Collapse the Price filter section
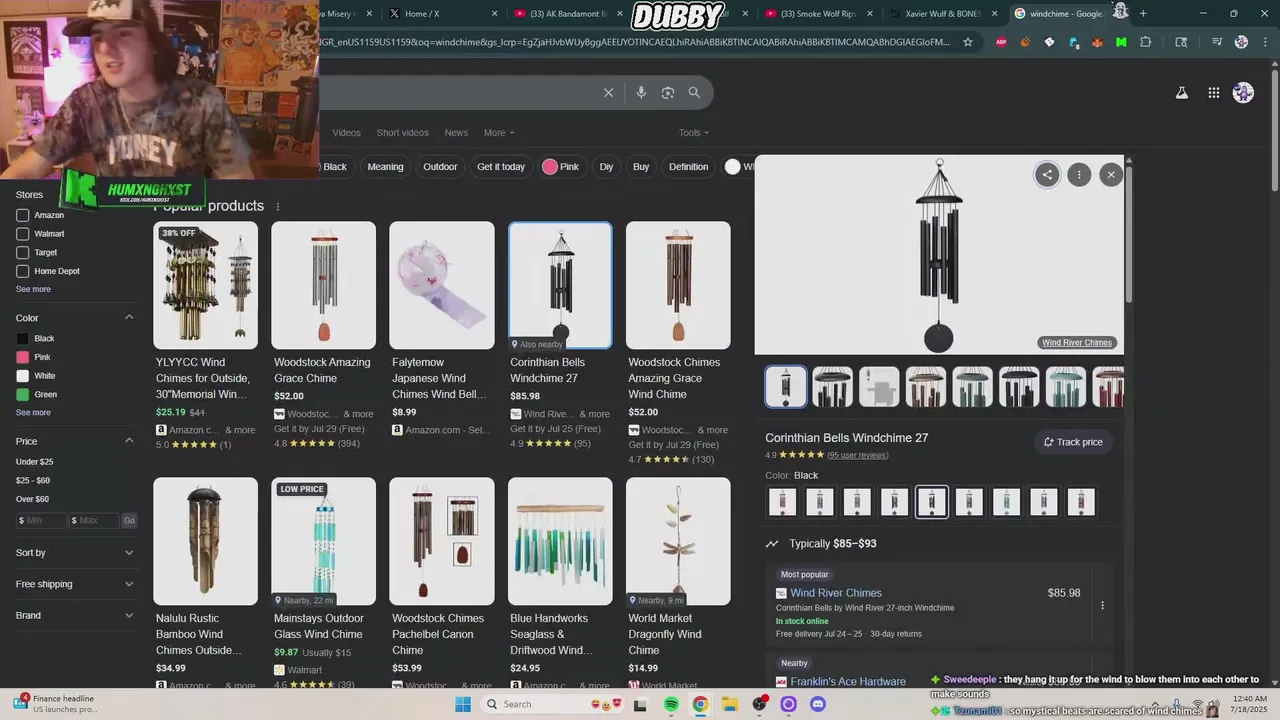1280x720 pixels. pos(129,441)
